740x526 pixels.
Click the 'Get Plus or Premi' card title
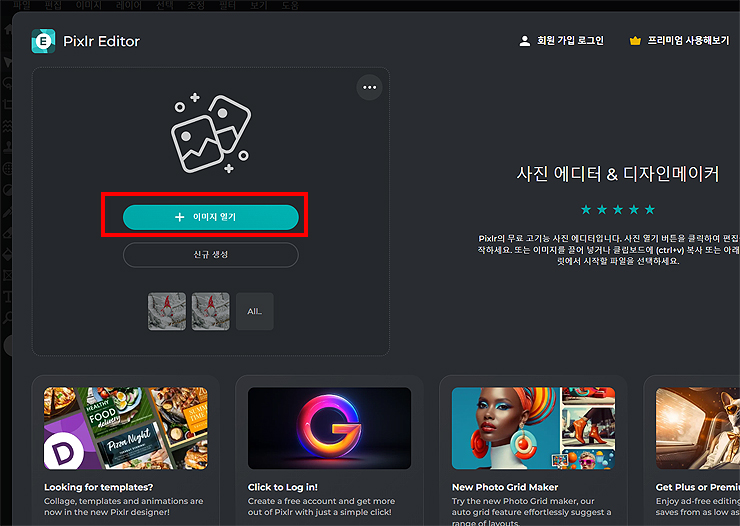click(x=698, y=487)
